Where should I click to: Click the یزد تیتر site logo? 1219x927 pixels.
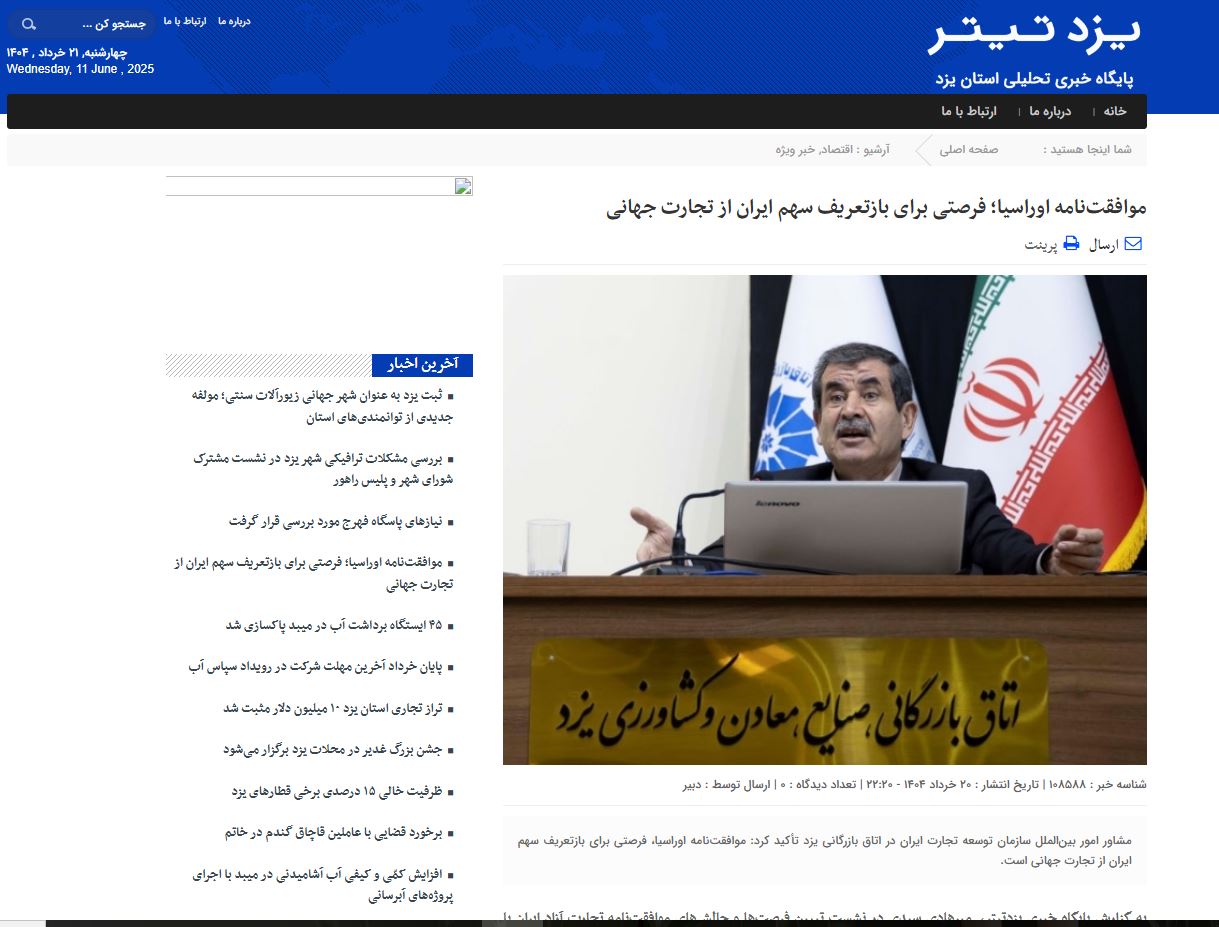click(x=1035, y=34)
